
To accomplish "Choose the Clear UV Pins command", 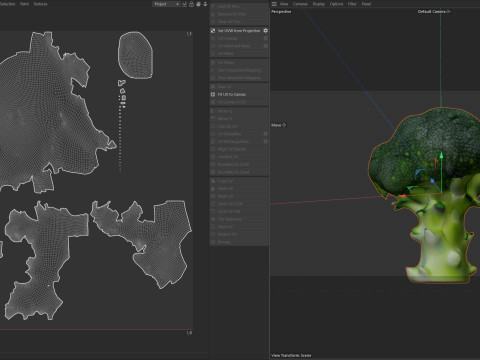I will 229,22.
